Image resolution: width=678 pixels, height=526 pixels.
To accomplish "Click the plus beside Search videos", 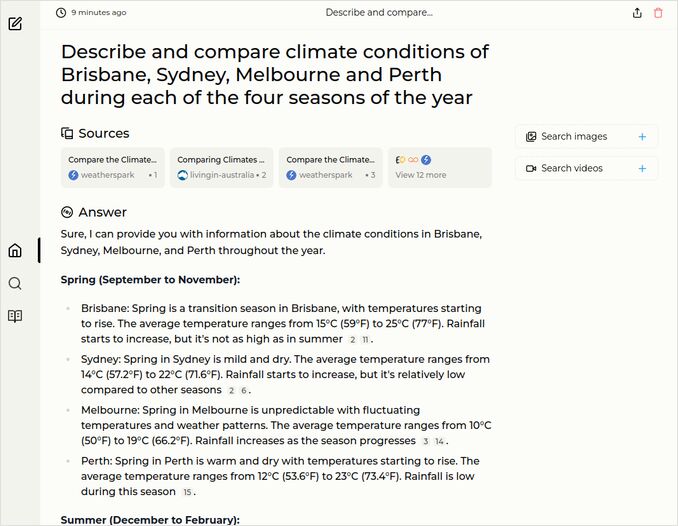I will tap(642, 168).
